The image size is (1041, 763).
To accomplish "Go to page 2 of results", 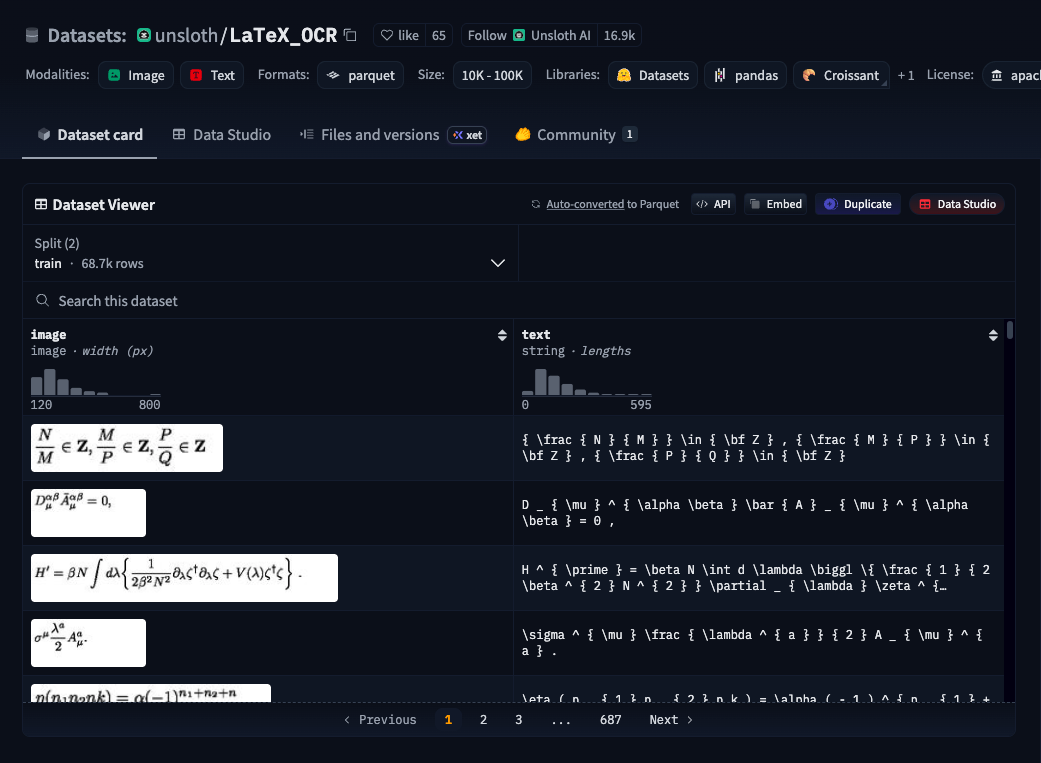I will (x=483, y=720).
